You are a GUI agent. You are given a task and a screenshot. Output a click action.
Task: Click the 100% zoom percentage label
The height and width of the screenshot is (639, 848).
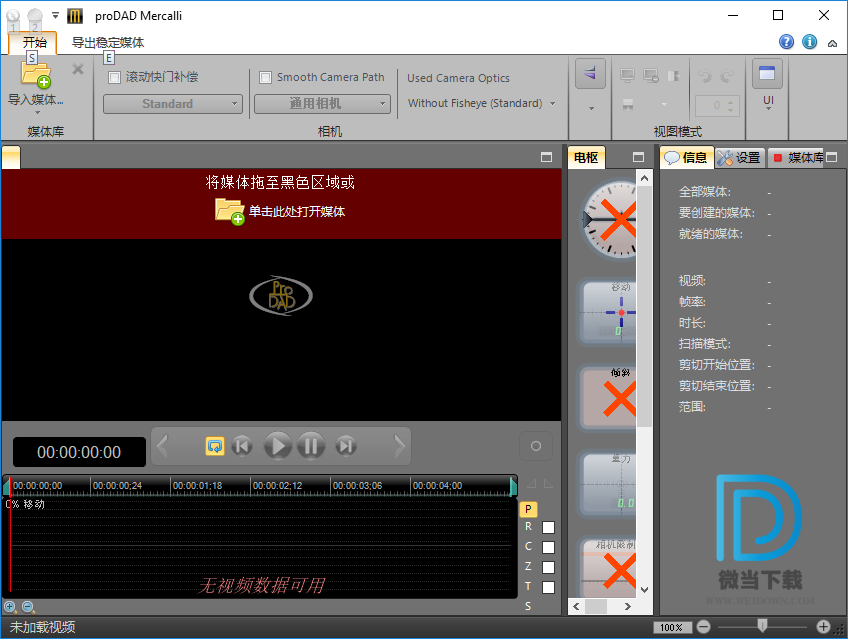point(671,627)
